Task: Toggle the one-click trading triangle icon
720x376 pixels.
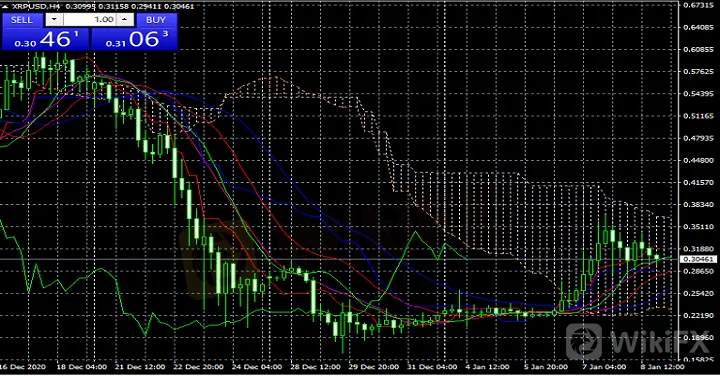Action: [x=5, y=6]
